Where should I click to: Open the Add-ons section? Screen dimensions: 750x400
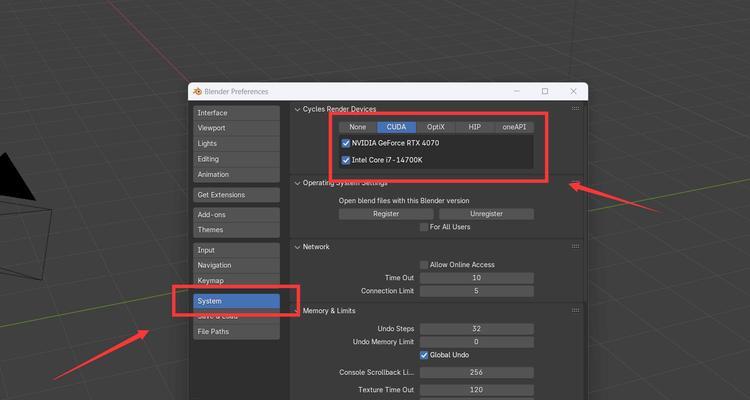click(236, 215)
